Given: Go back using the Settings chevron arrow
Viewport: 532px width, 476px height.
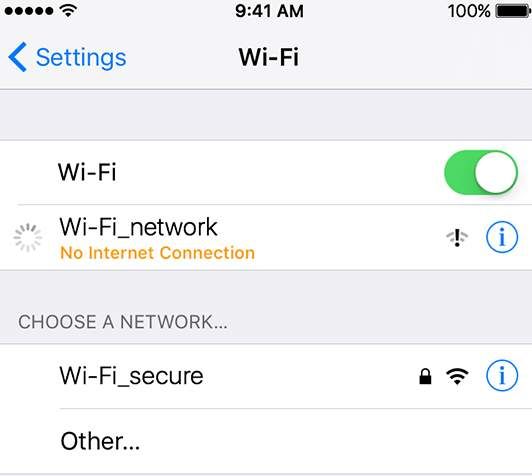Looking at the screenshot, I should [x=17, y=57].
